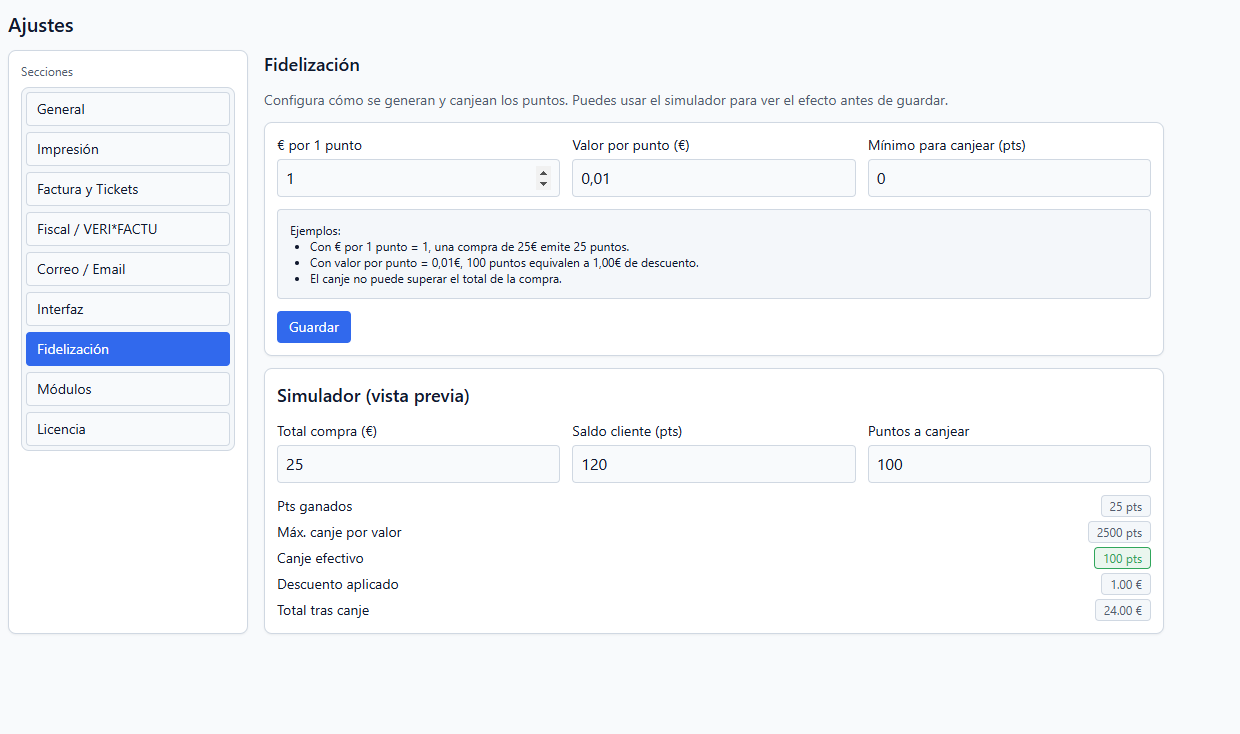Viewport: 1240px width, 734px height.
Task: Increase € por 1 punto with stepper arrows
Action: point(543,173)
